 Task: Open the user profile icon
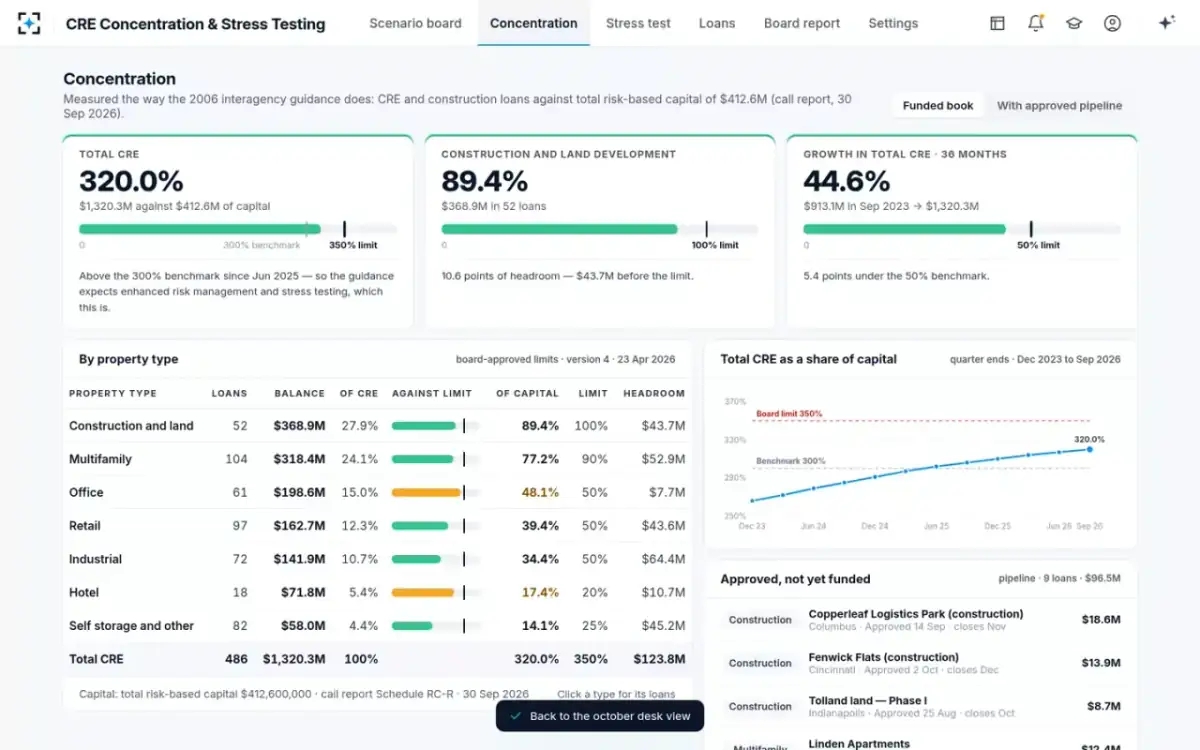pos(1112,23)
